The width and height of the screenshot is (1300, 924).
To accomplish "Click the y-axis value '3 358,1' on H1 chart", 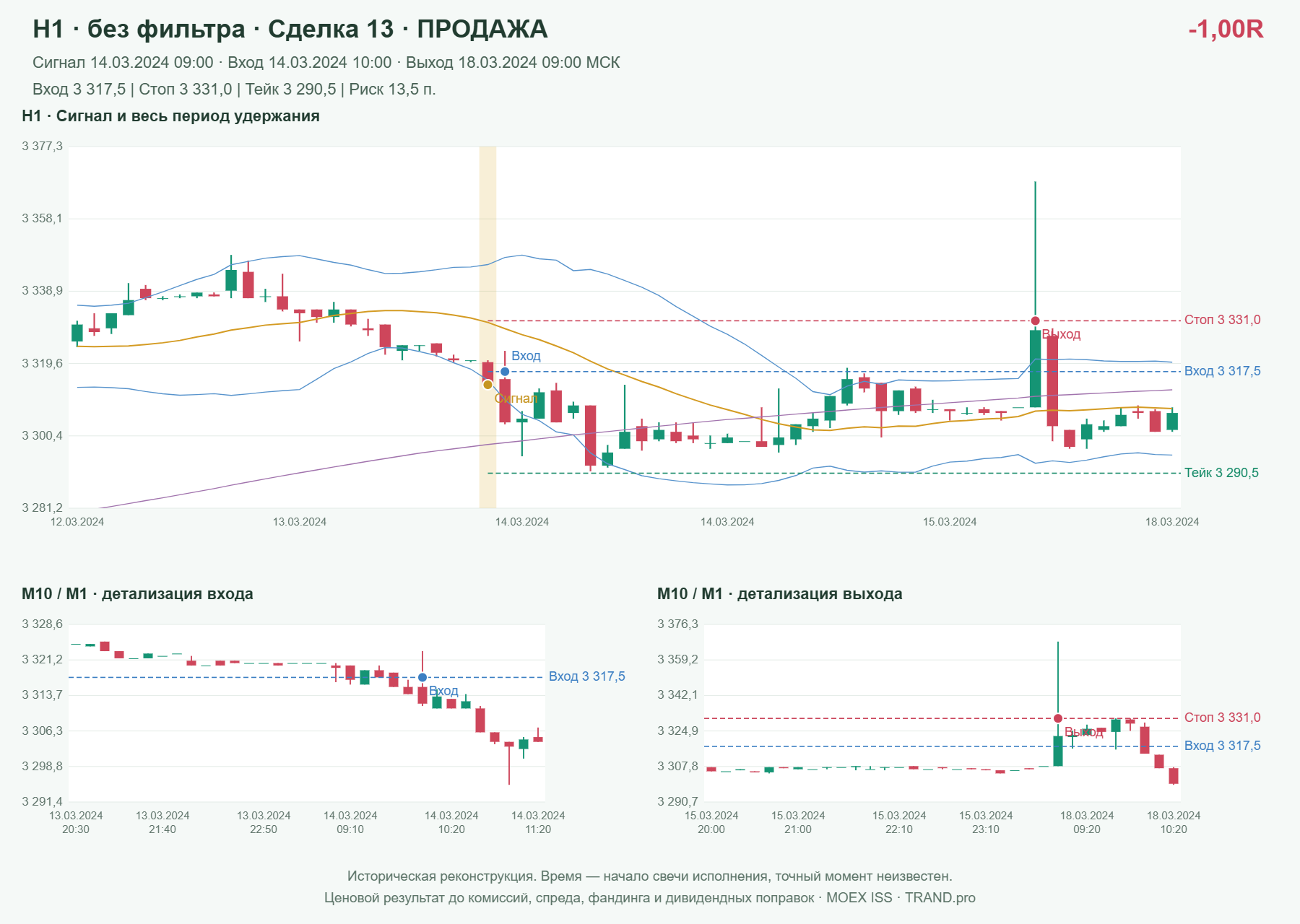I will click(x=42, y=219).
